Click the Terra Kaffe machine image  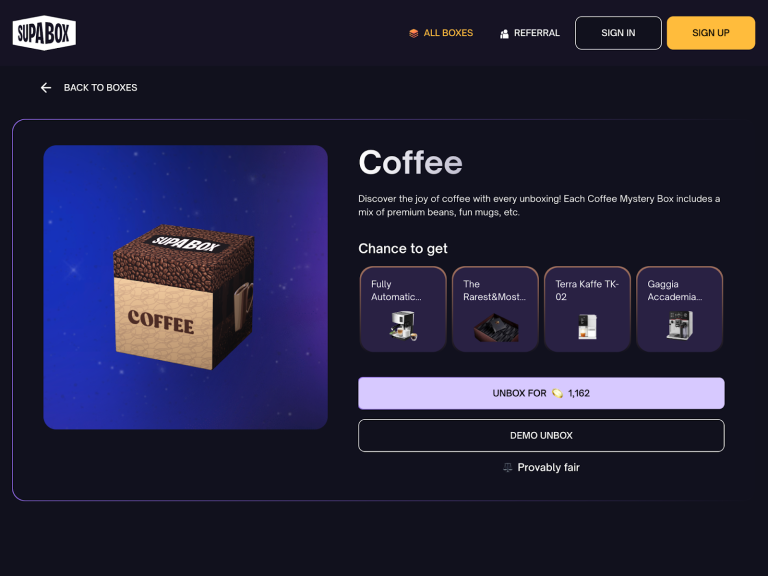[x=587, y=326]
